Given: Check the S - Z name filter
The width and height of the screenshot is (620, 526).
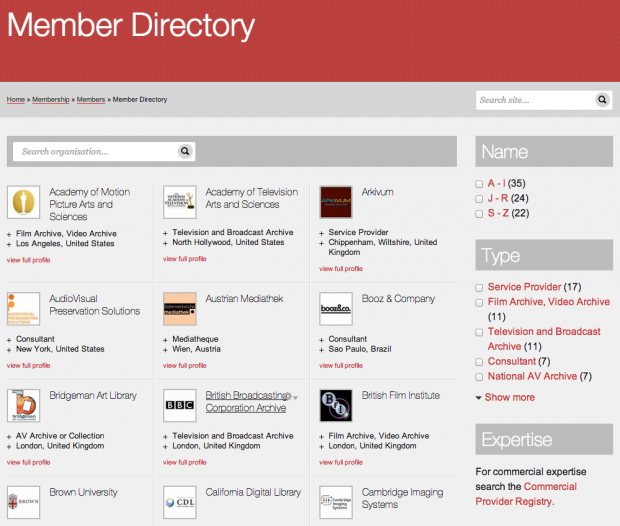Looking at the screenshot, I should 479,214.
